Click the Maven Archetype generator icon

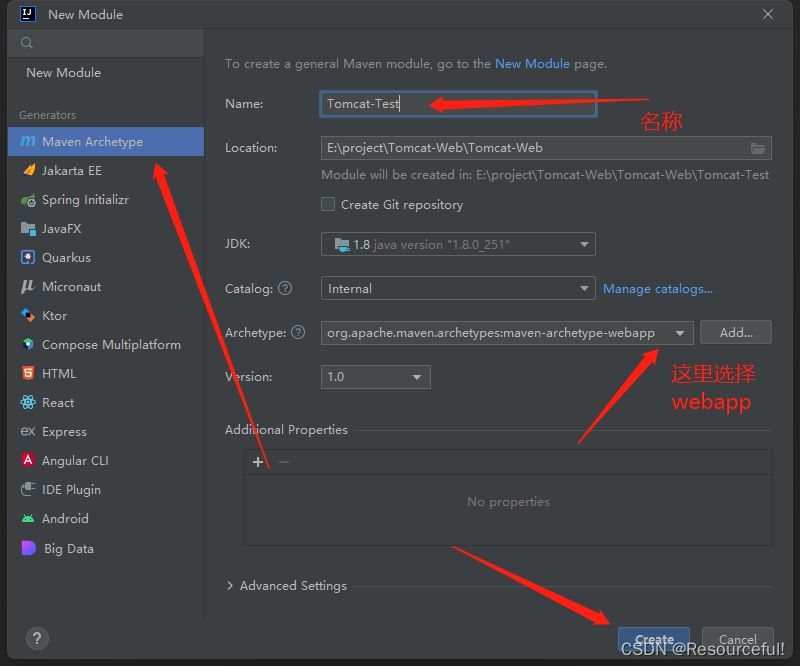click(28, 141)
